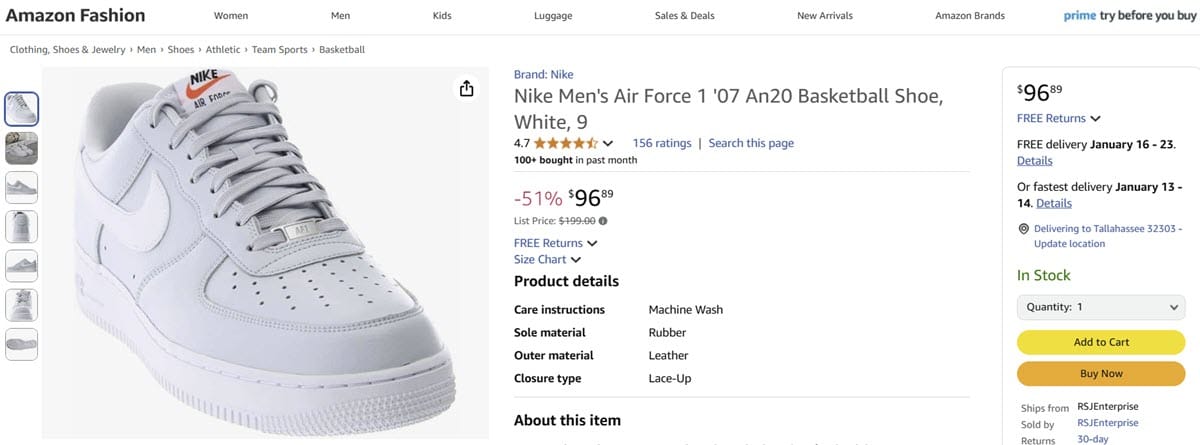The image size is (1200, 445).
Task: Click the share icon above product image
Action: click(x=466, y=89)
